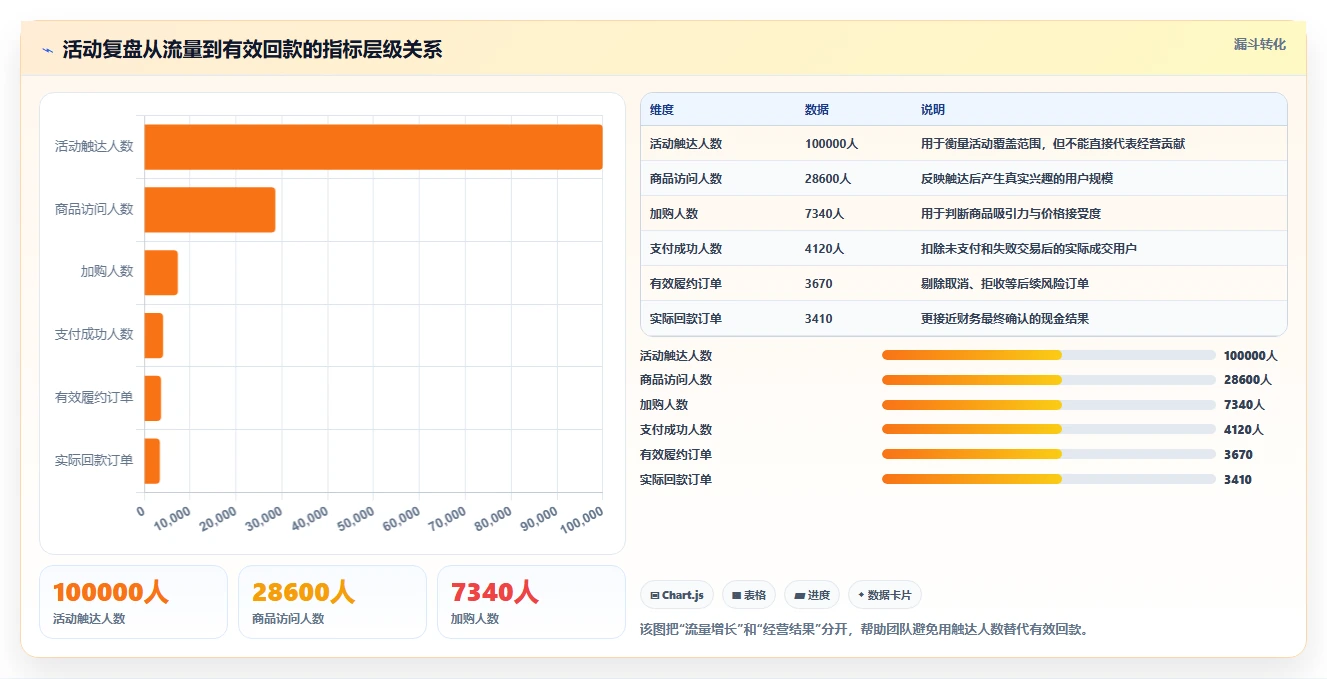Select the 数据卡片 chip
The width and height of the screenshot is (1327, 679).
[x=885, y=595]
